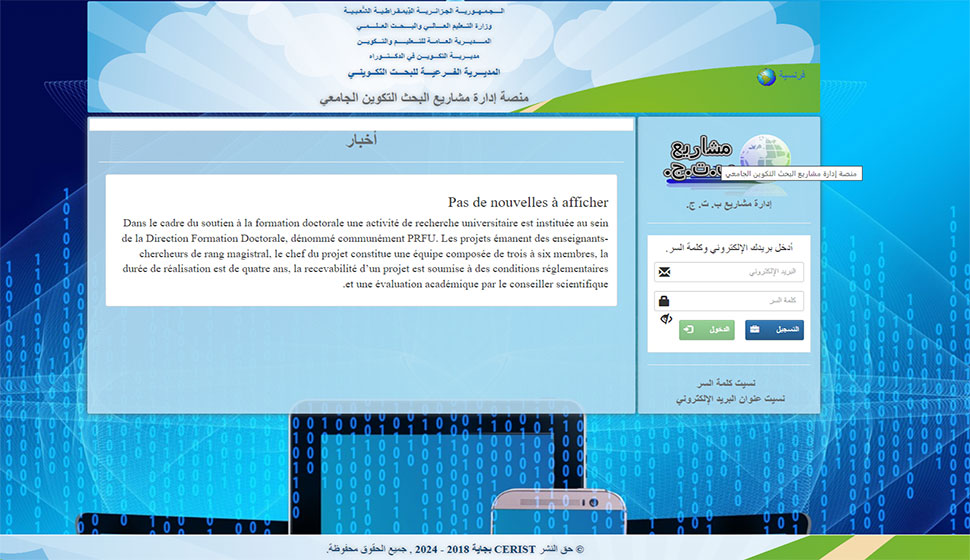Click the PRFU description paragraph
The height and width of the screenshot is (560, 970).
(364, 254)
